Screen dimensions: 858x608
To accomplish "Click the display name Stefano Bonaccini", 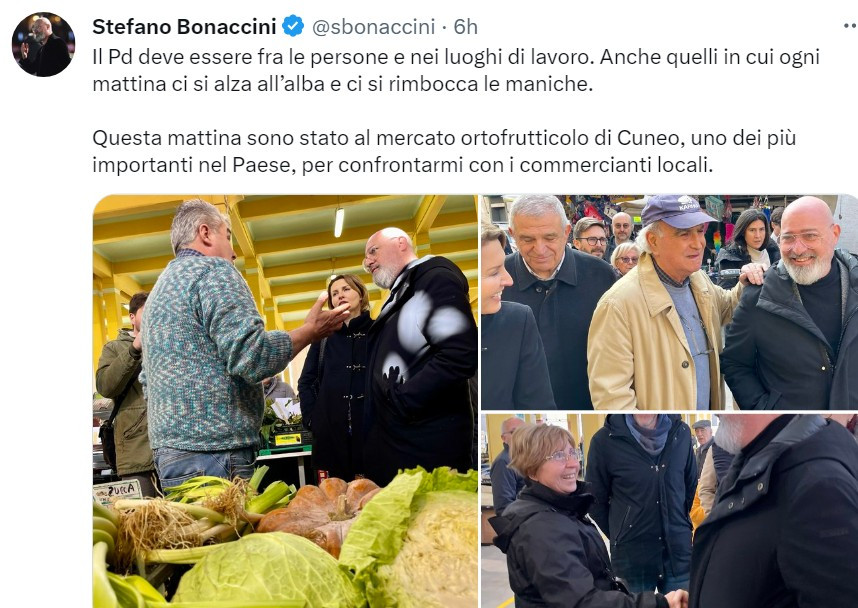I will click(x=184, y=26).
